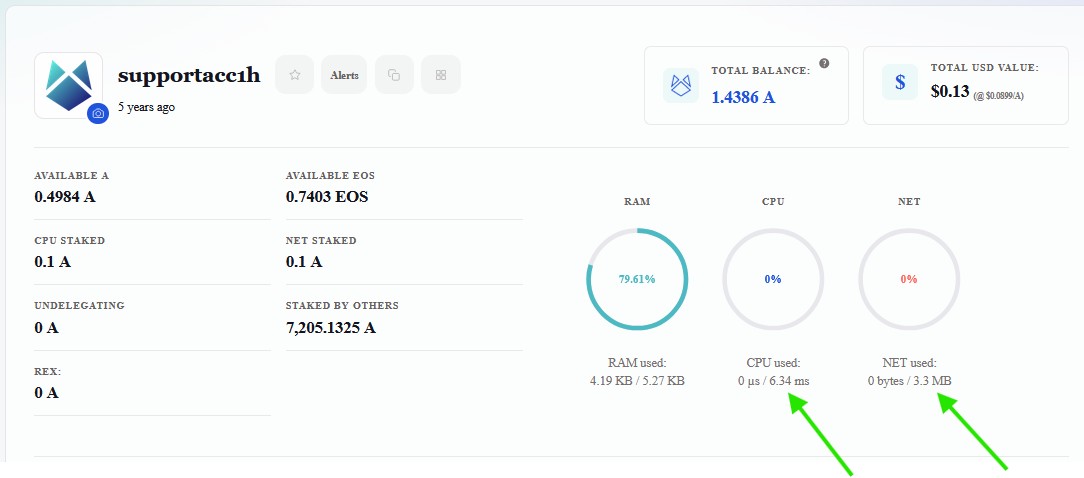Select the 1.4386 A total balance value
This screenshot has width=1084, height=478.
(743, 97)
